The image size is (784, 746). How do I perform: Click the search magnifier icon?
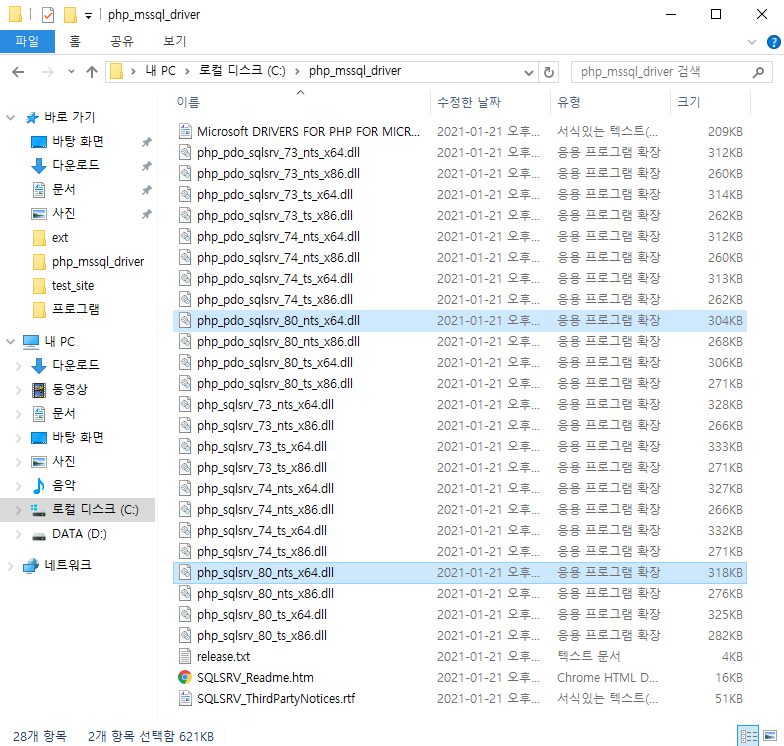[758, 72]
